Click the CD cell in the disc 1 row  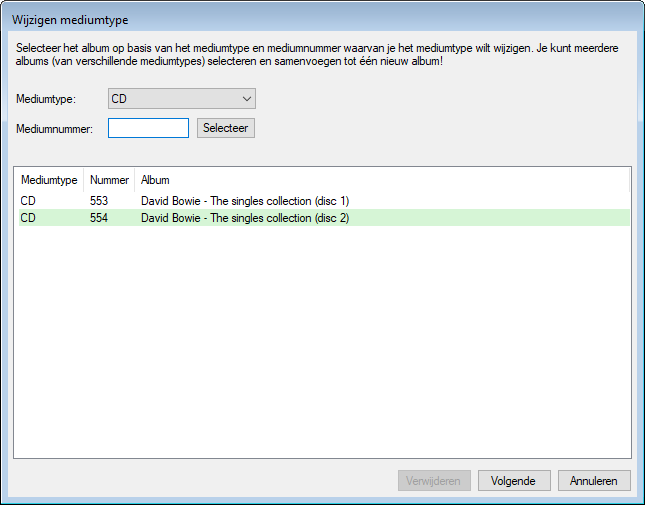pyautogui.click(x=28, y=201)
